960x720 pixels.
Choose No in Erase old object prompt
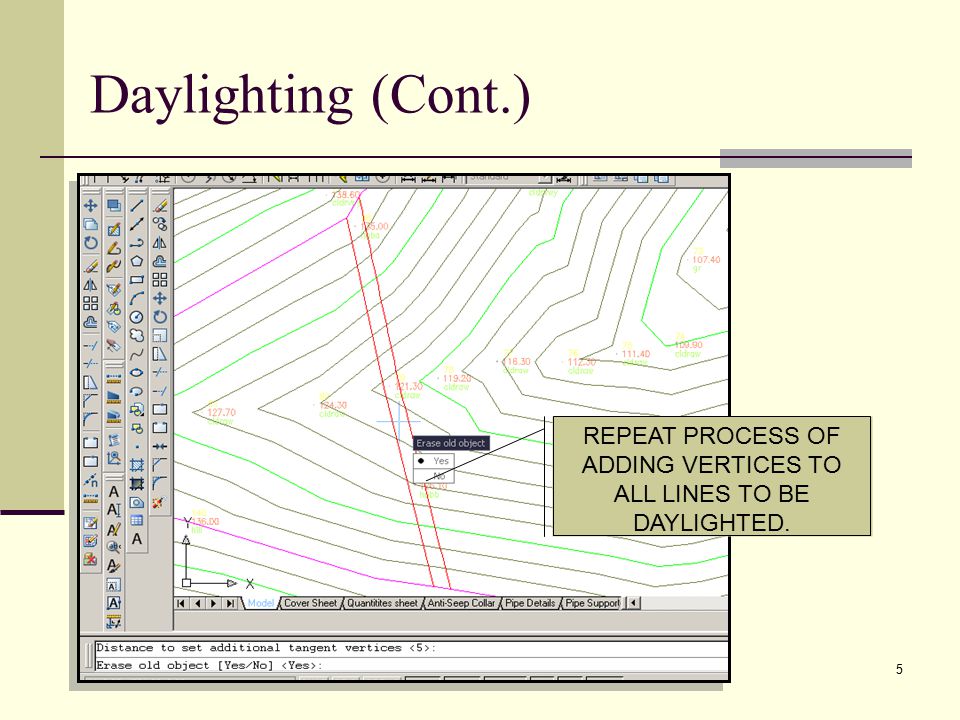pos(433,475)
